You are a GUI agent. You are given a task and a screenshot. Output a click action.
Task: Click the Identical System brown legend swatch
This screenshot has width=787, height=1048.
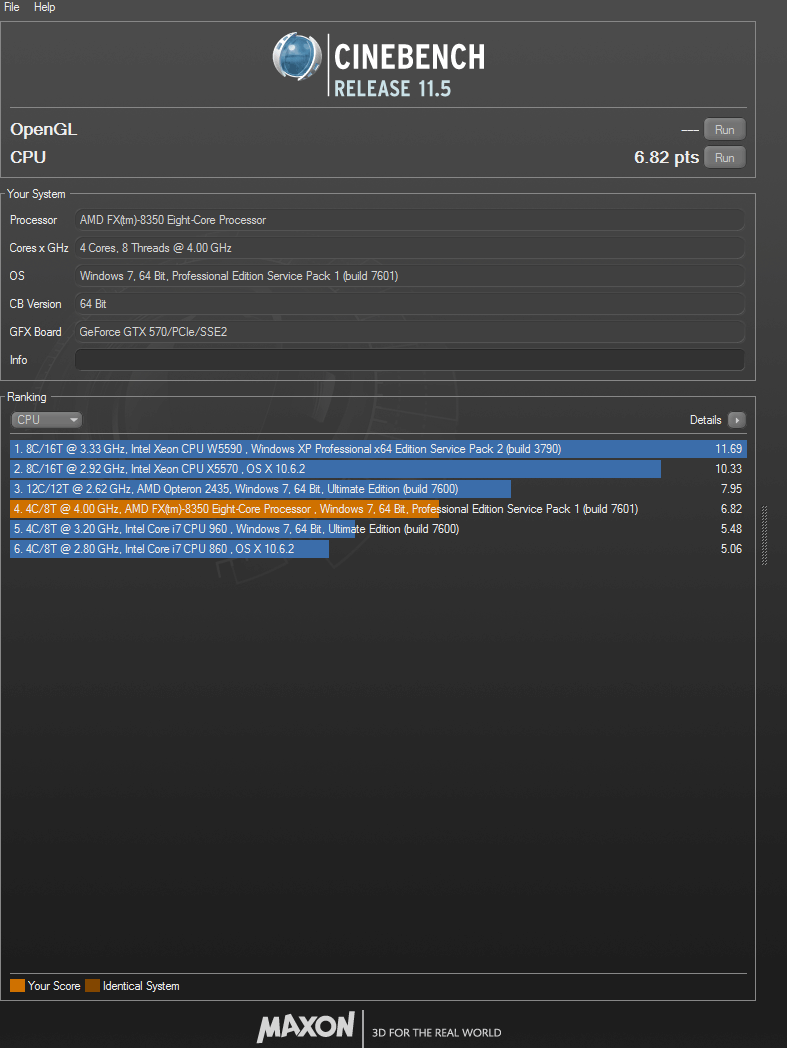click(92, 986)
